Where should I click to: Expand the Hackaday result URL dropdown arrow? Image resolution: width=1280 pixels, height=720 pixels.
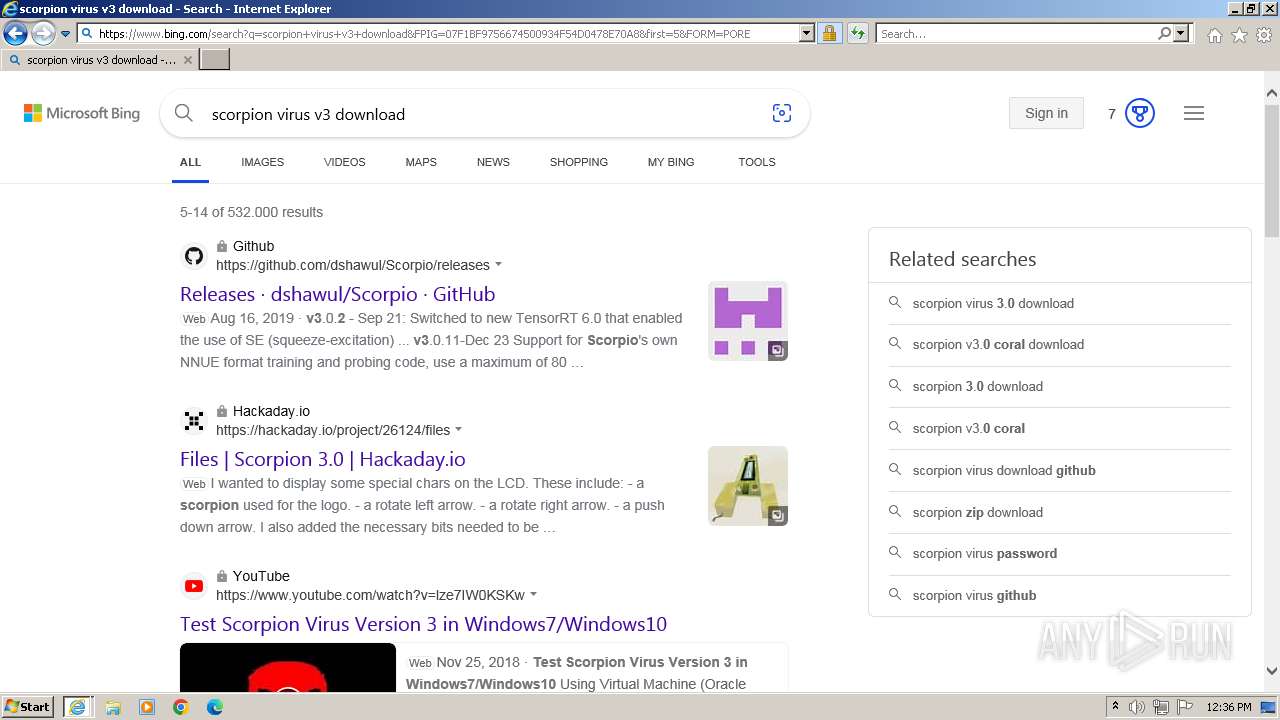459,430
